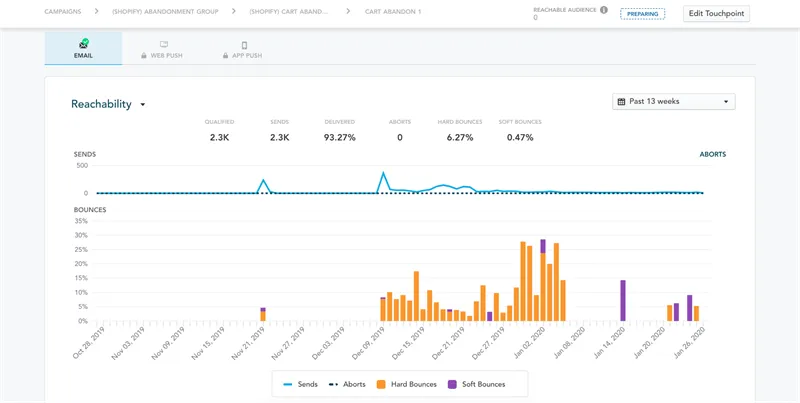800x403 pixels.
Task: Click the App Push phone icon
Action: pyautogui.click(x=244, y=45)
